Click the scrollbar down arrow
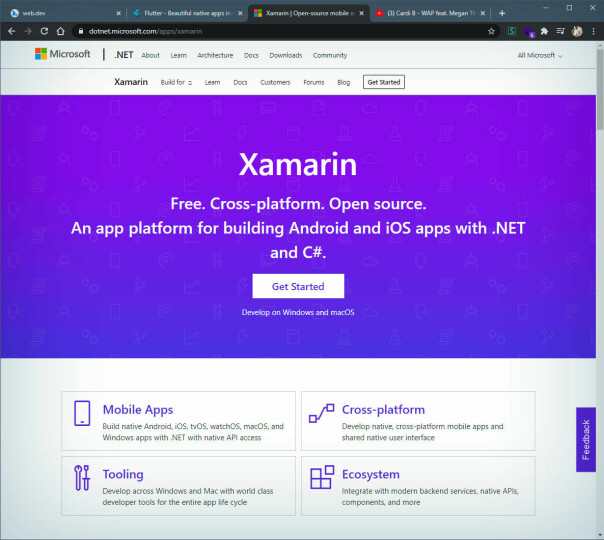The width and height of the screenshot is (604, 540). (600, 535)
